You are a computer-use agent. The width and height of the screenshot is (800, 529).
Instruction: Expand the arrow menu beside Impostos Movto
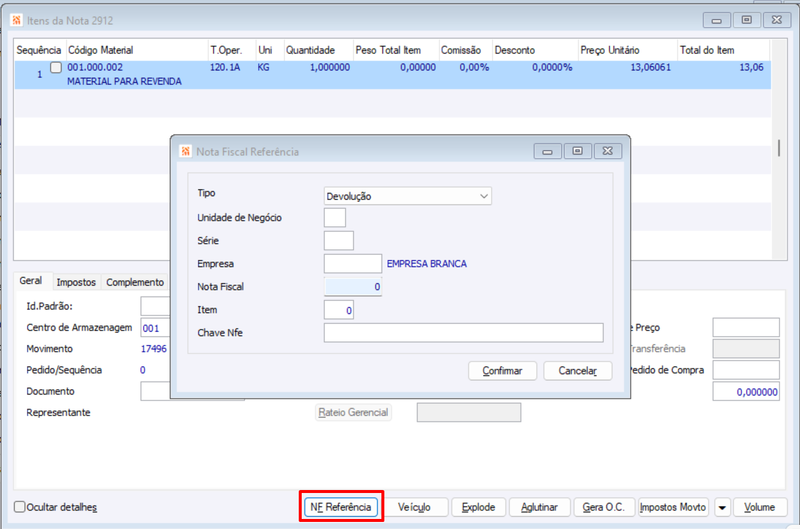[x=722, y=508]
